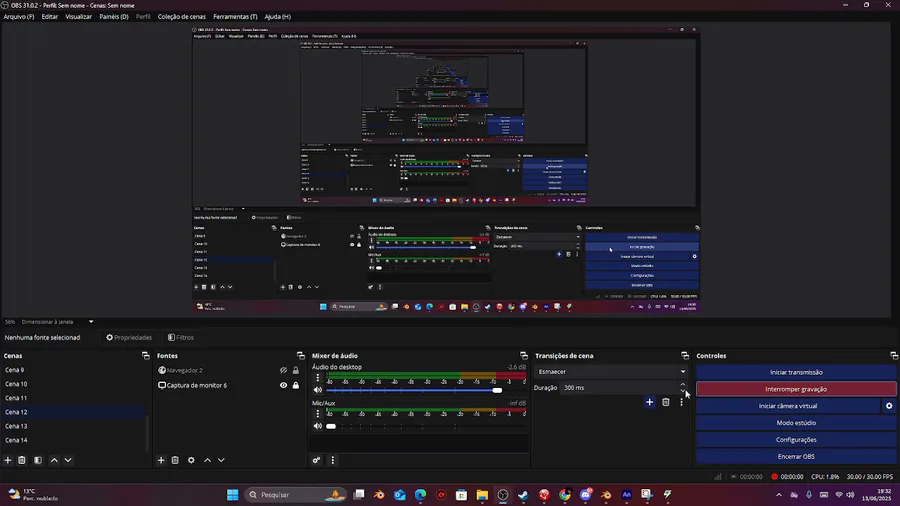This screenshot has height=506, width=900.
Task: Open Steam from the taskbar
Action: (x=523, y=495)
